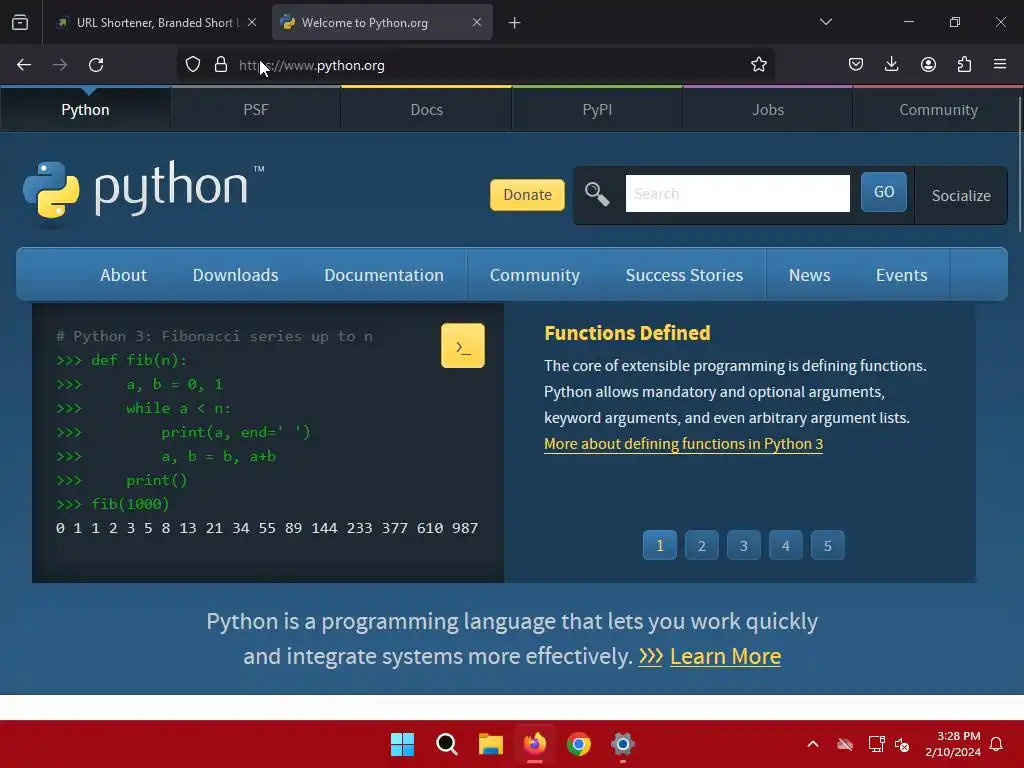Click the Functions Defined heading
The height and width of the screenshot is (768, 1024).
click(x=627, y=333)
